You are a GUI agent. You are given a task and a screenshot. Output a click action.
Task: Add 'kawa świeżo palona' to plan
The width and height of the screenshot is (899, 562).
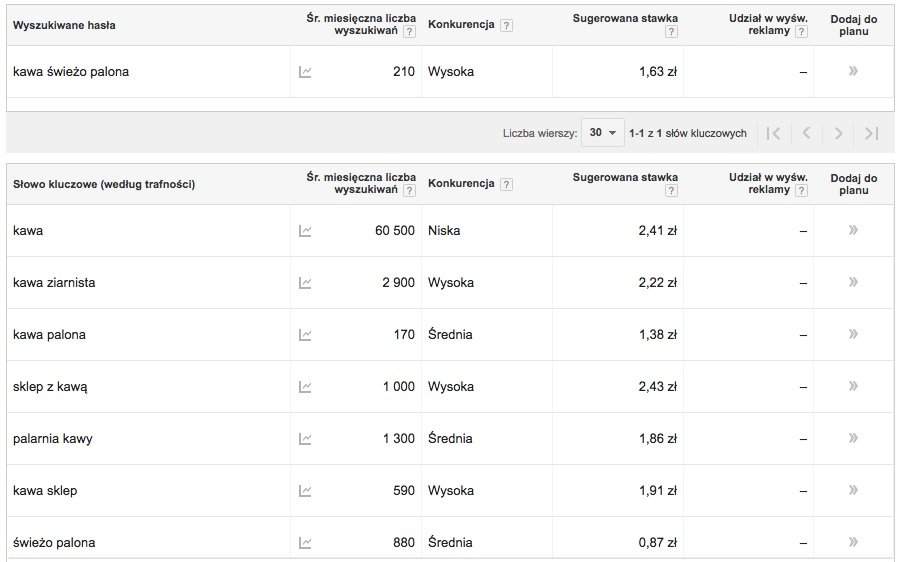click(853, 71)
